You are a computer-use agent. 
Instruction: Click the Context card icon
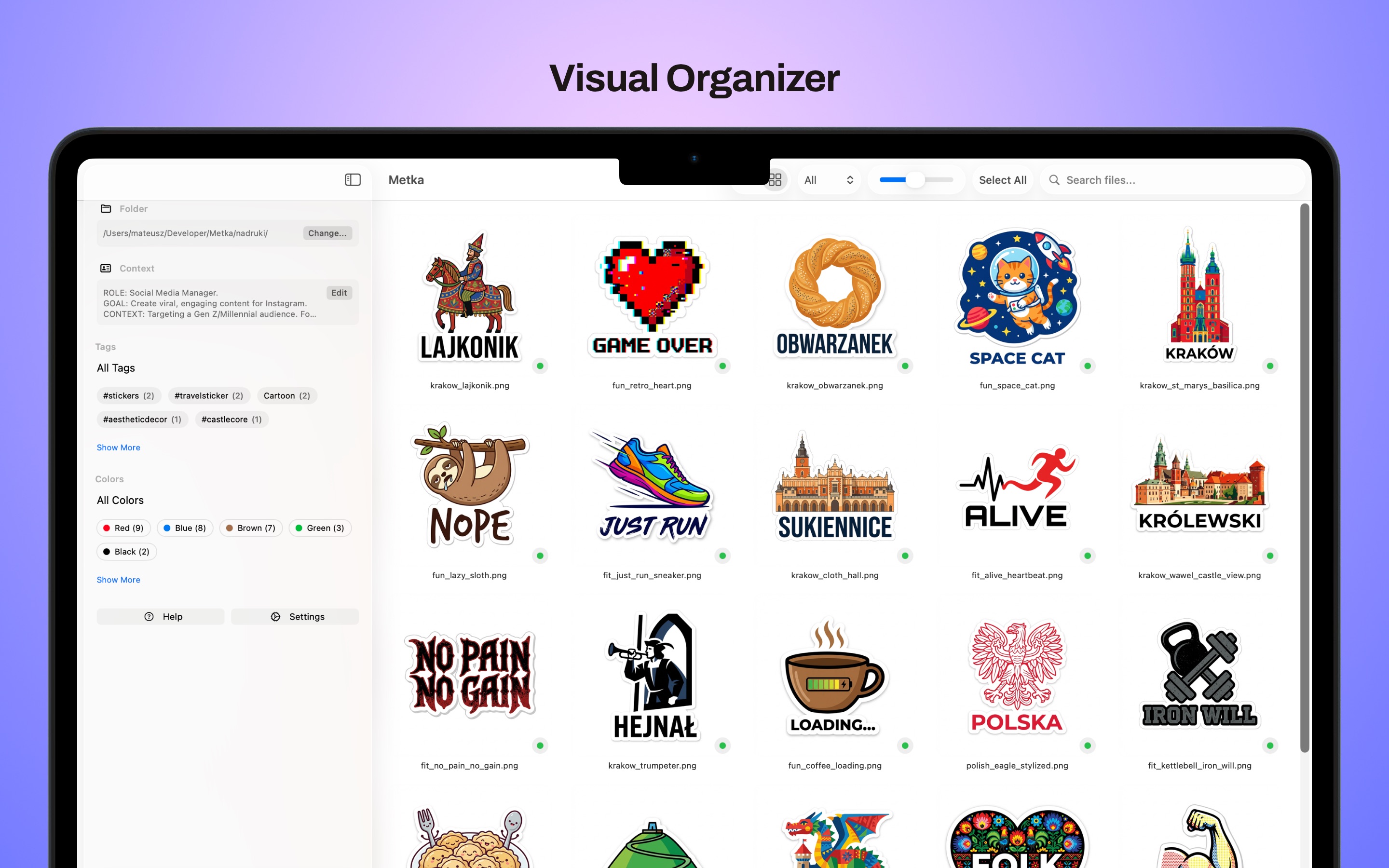click(106, 268)
